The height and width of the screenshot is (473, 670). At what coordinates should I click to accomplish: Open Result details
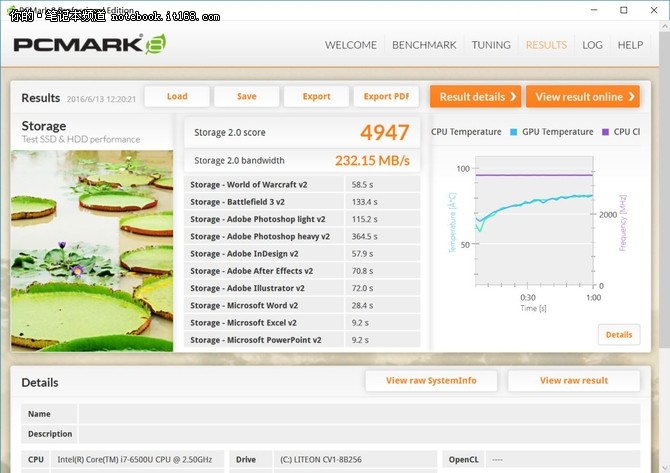(476, 97)
